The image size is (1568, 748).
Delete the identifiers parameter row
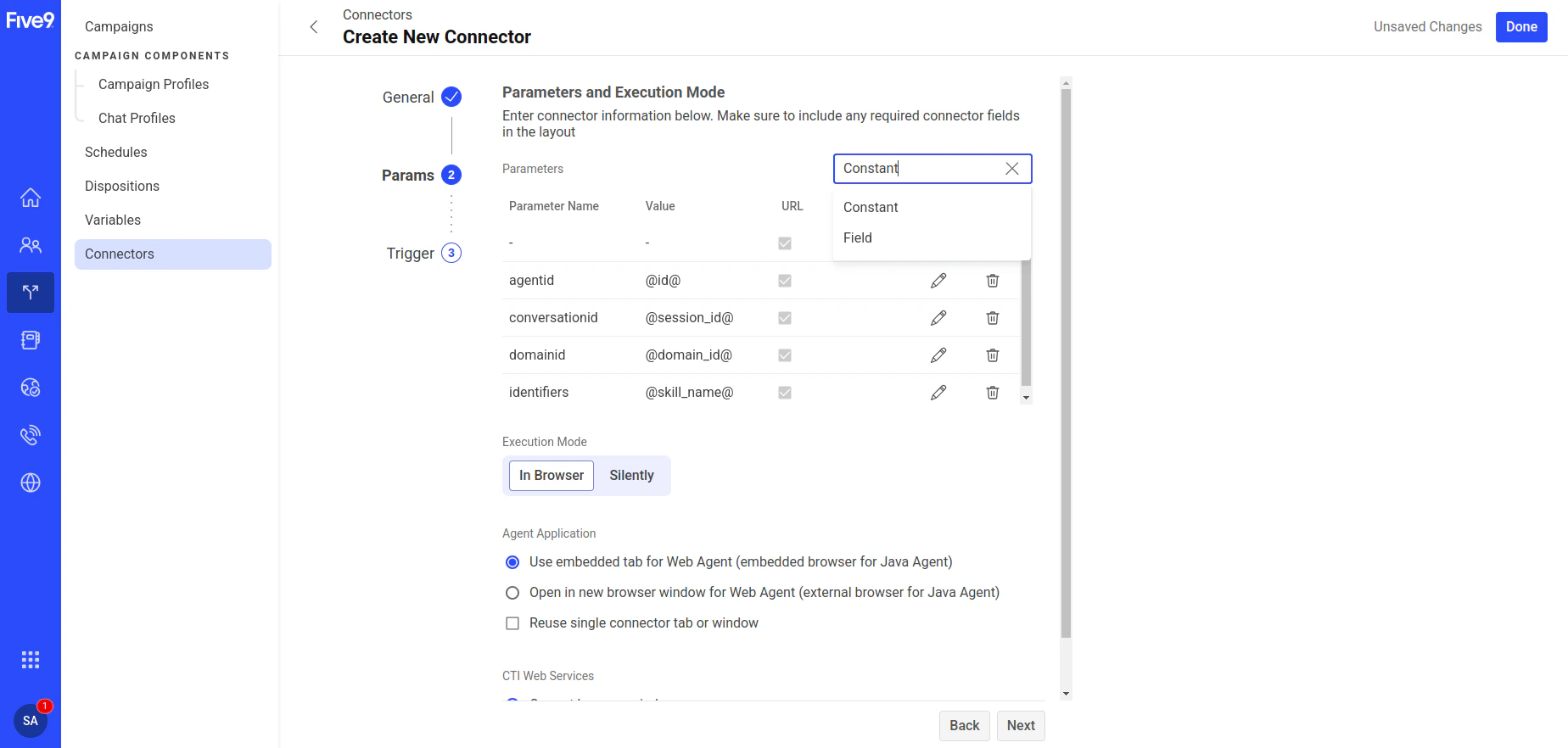point(992,393)
